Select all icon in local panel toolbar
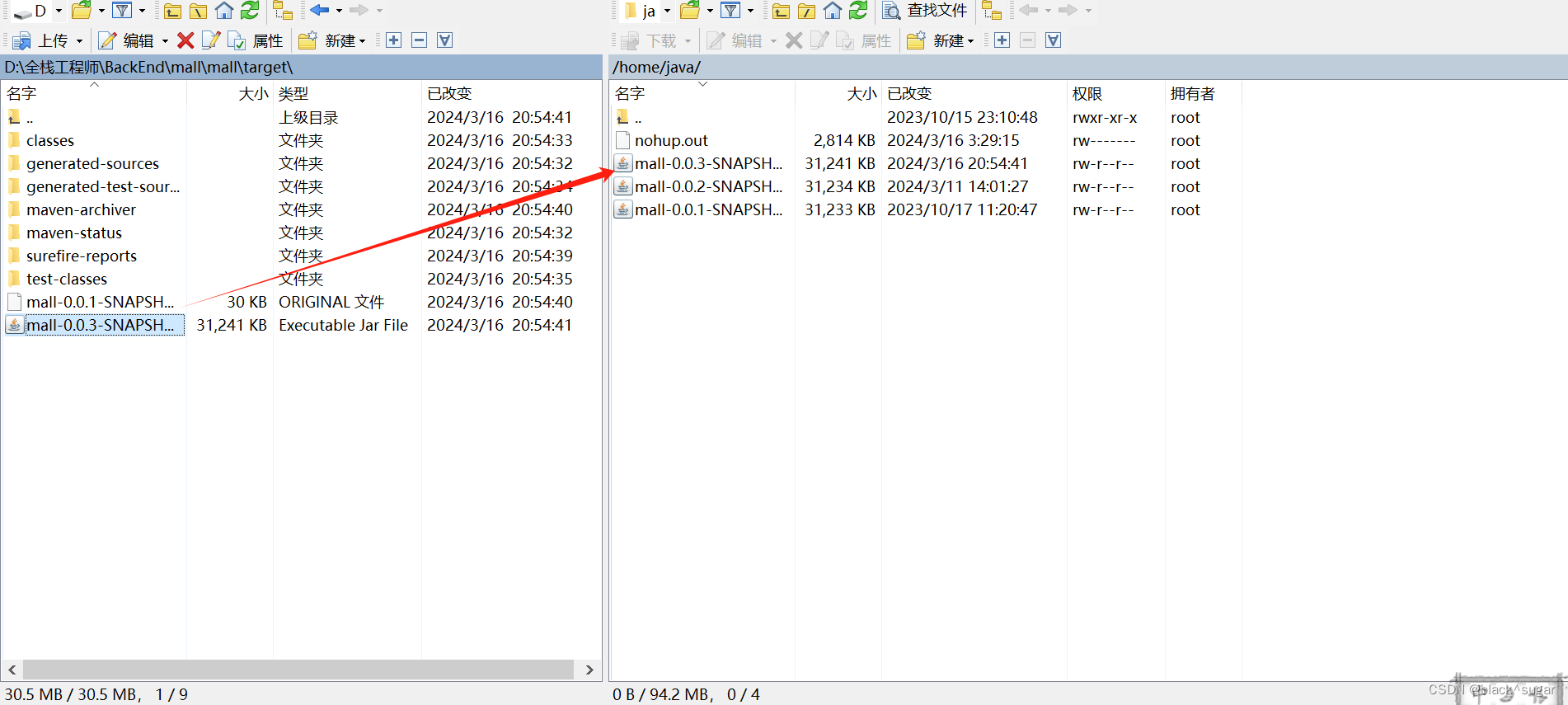Viewport: 1568px width, 705px height. (x=444, y=40)
